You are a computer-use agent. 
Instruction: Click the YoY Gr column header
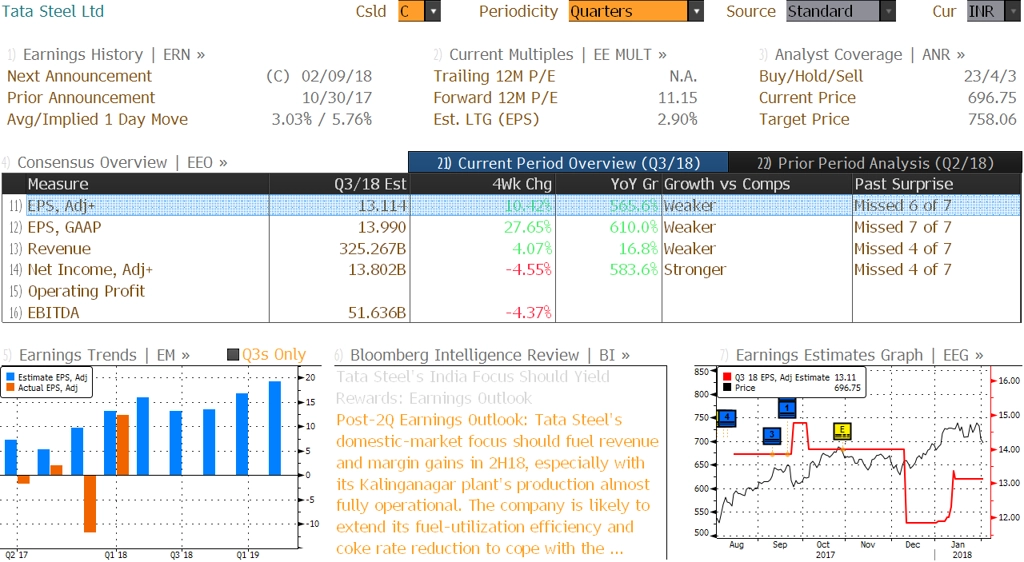608,184
